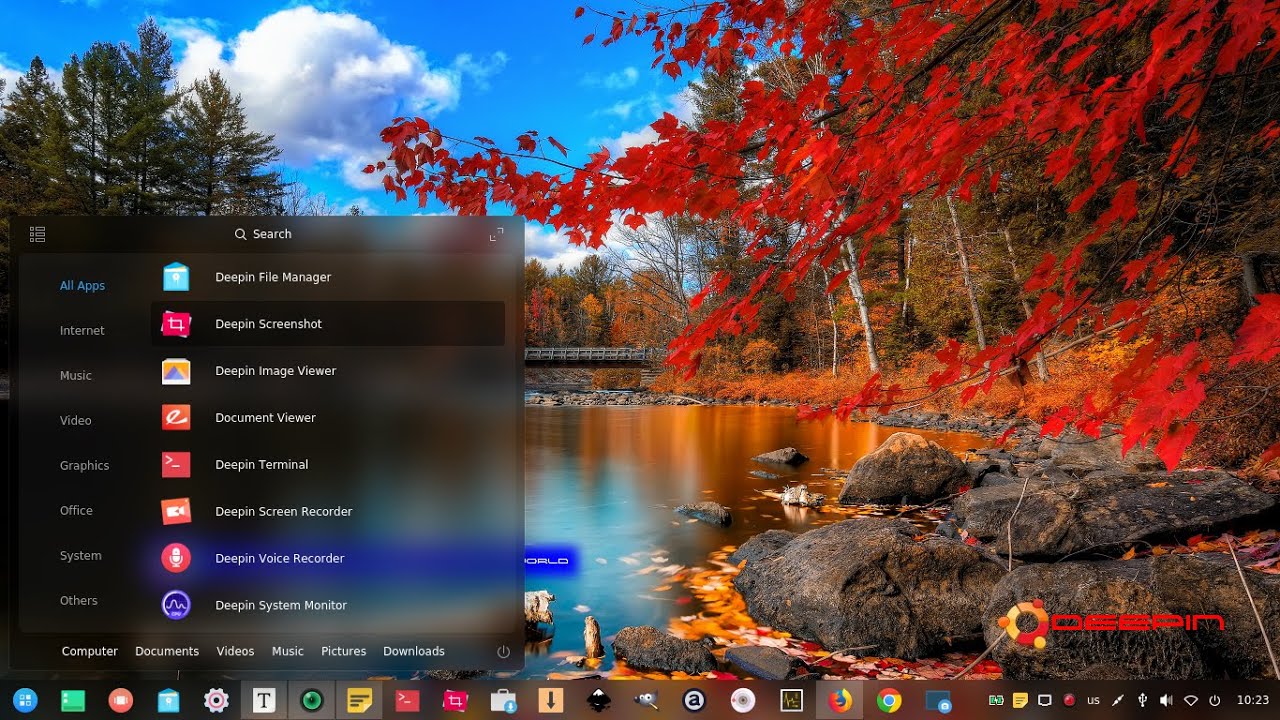This screenshot has height=720, width=1280.
Task: Launch Deepin Screenshot from the dock
Action: (x=456, y=701)
